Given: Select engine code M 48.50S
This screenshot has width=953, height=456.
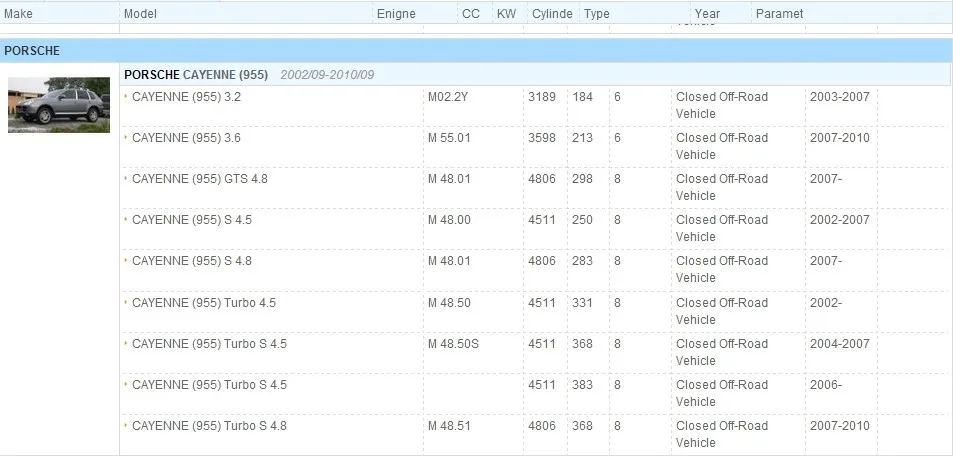Looking at the screenshot, I should pyautogui.click(x=453, y=344).
